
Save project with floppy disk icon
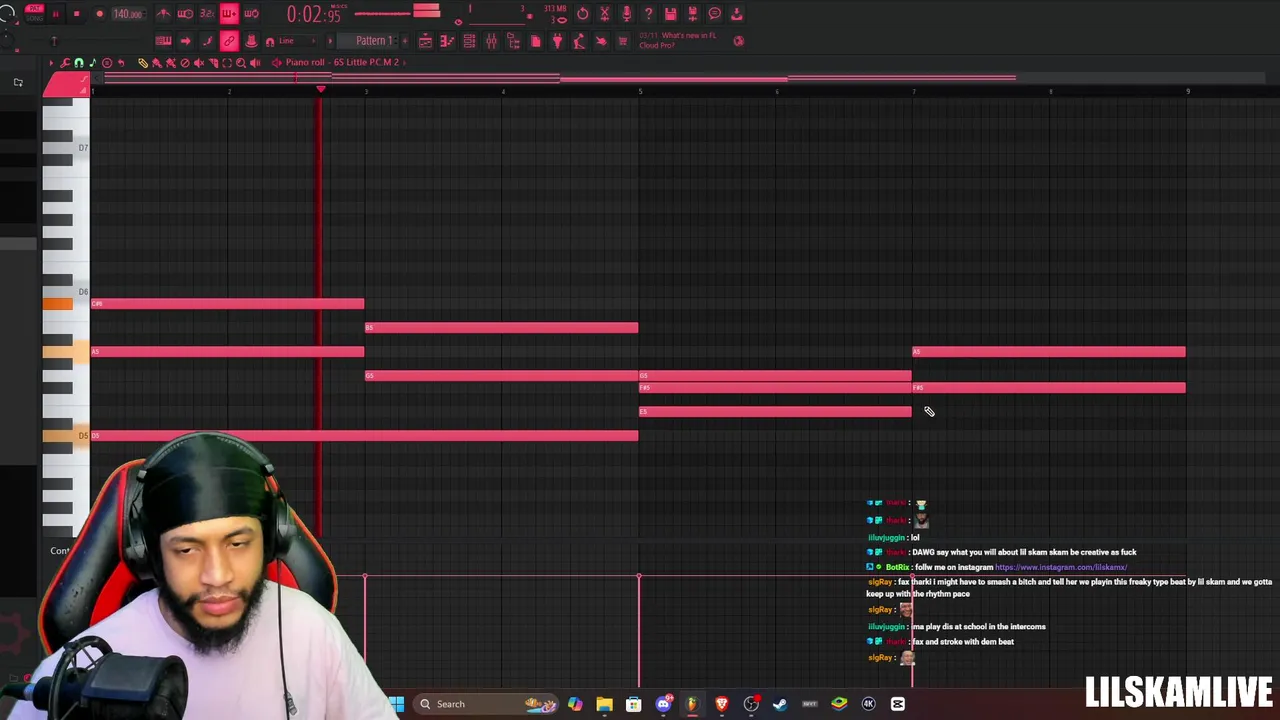tap(670, 14)
